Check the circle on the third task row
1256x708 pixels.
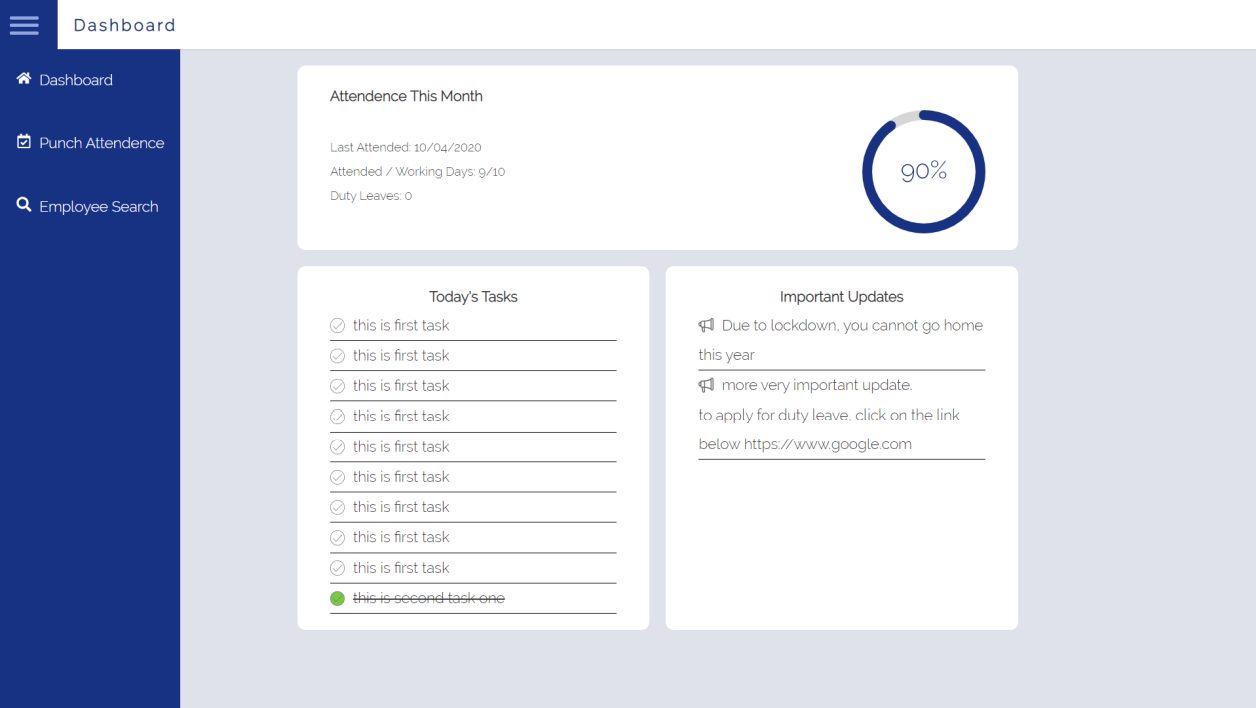point(337,385)
